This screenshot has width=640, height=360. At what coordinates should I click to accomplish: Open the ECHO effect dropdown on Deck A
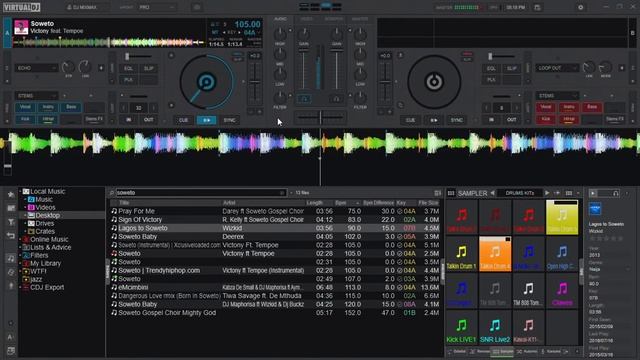point(36,68)
